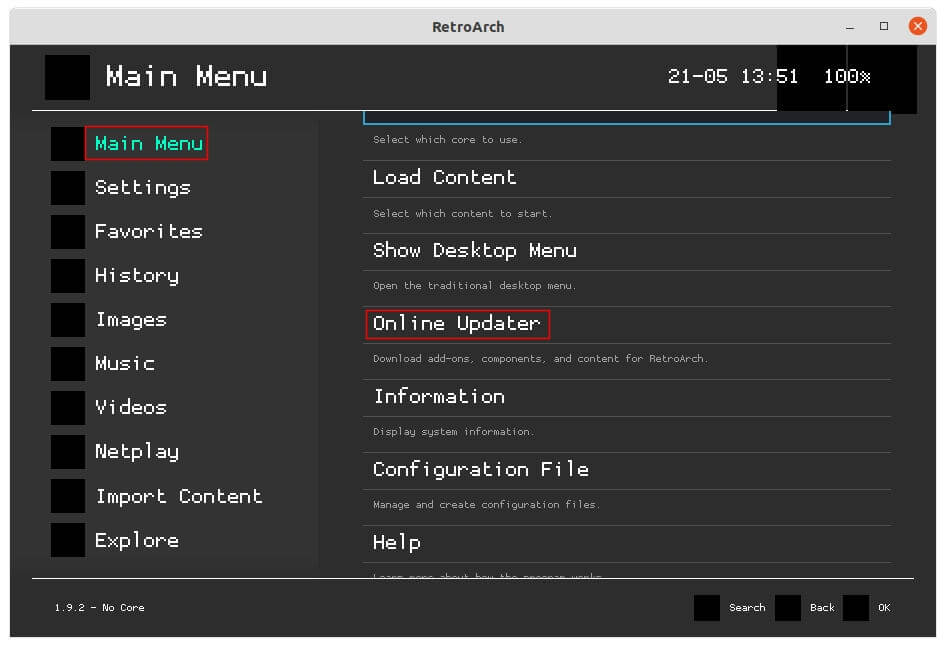Screen dimensions: 946x647
Task: Click the Search icon in footer
Action: tap(706, 608)
